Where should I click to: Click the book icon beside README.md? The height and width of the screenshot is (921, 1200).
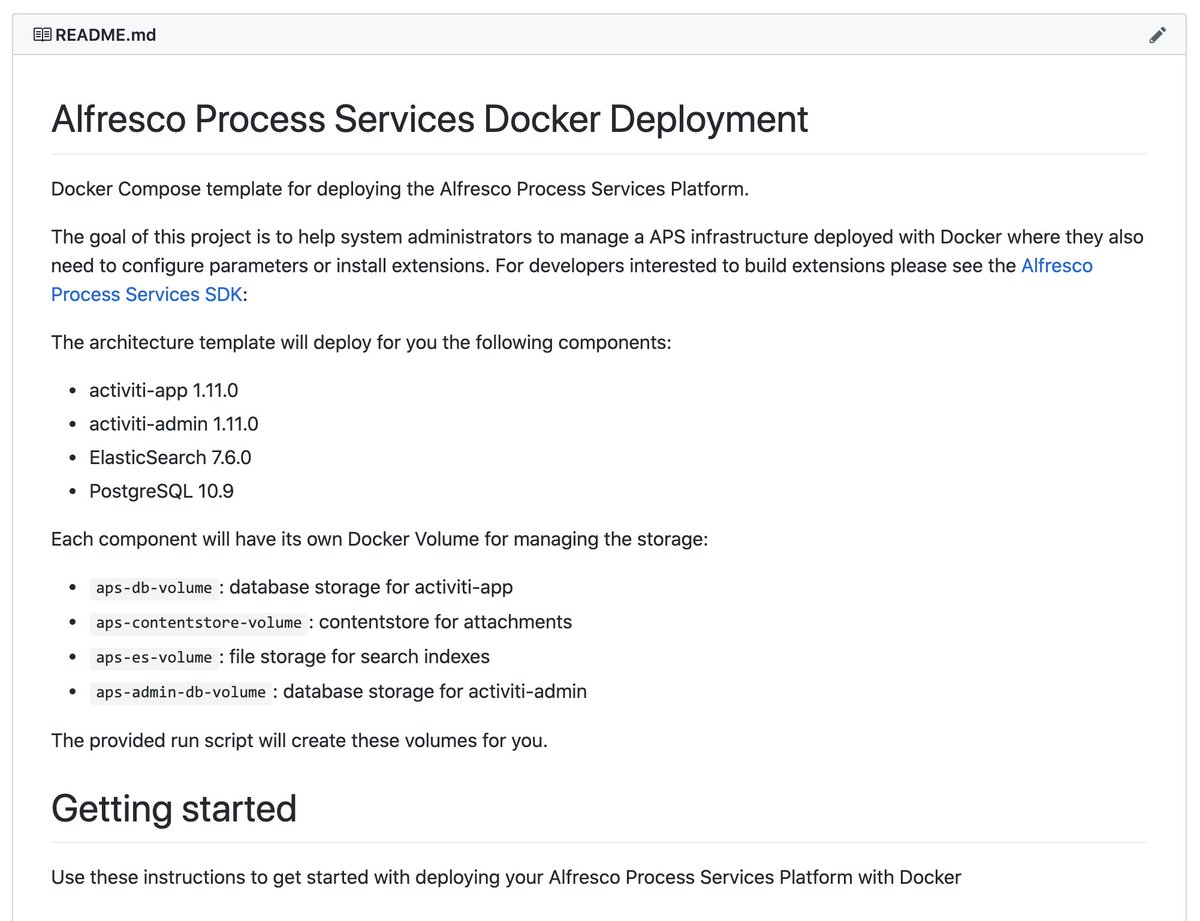[x=41, y=35]
